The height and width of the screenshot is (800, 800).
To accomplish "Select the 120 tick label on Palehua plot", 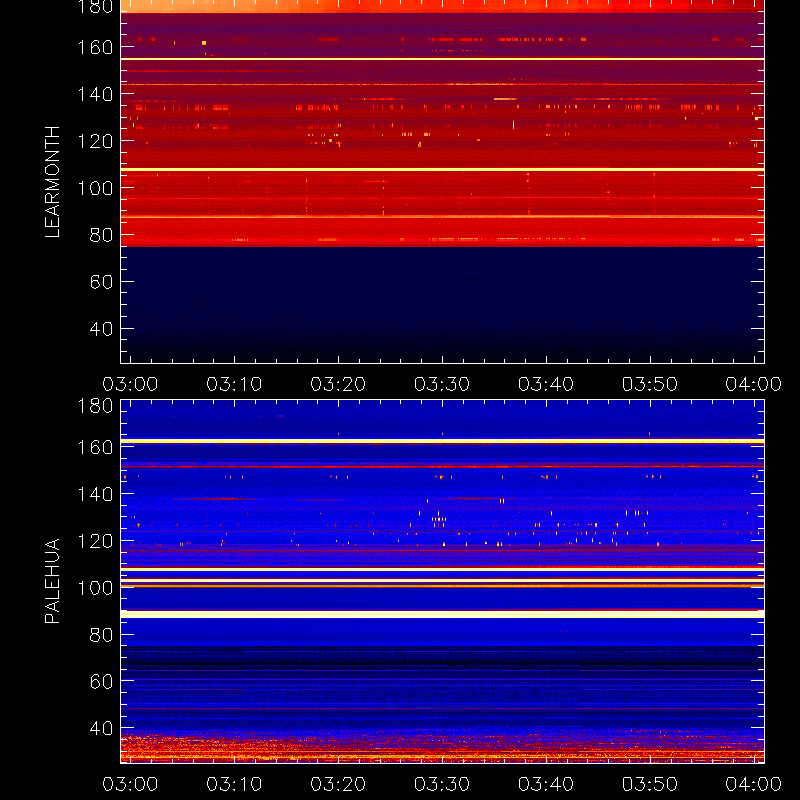I will 95,541.
